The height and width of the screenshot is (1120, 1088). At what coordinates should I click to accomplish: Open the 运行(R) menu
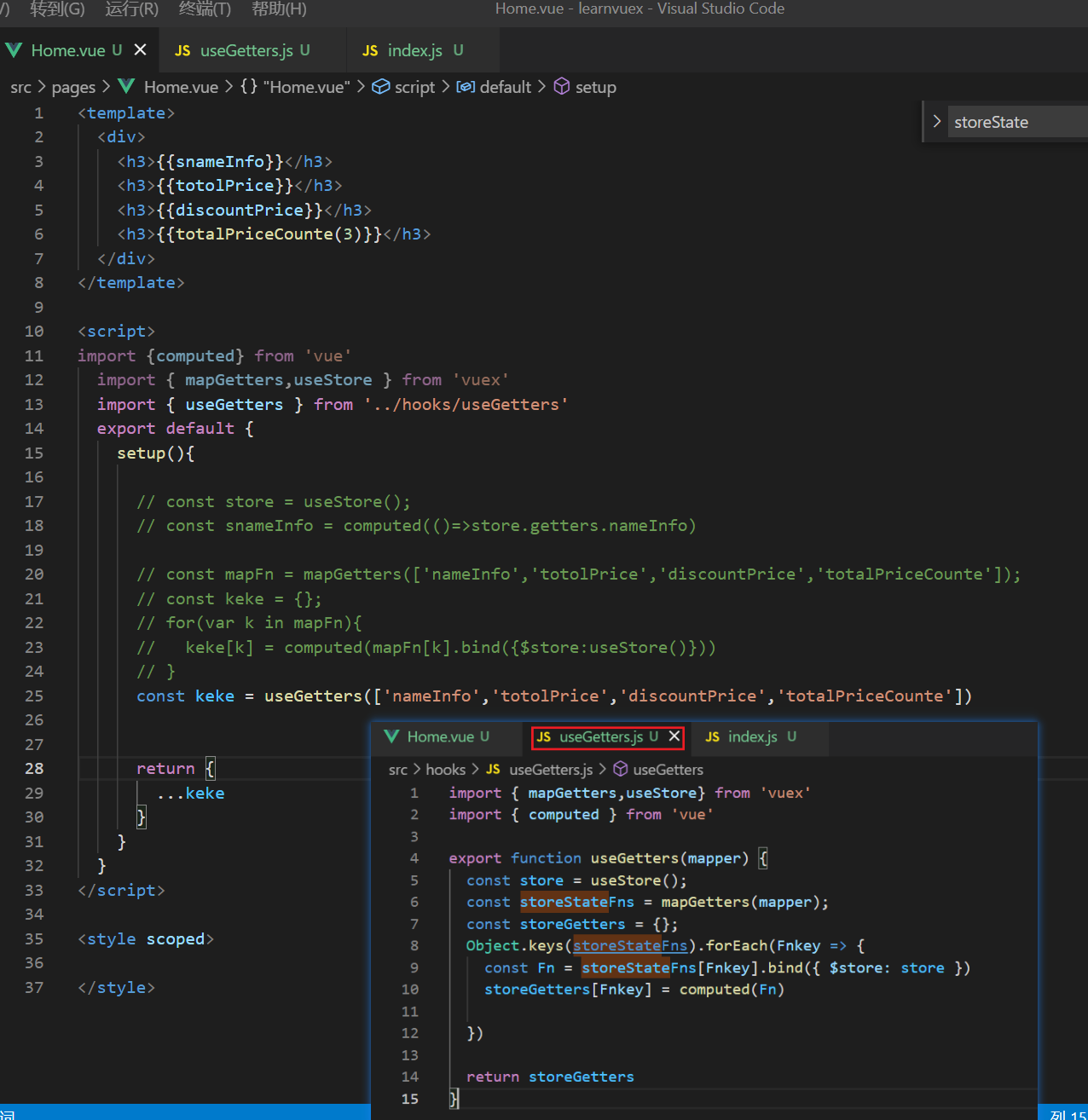(131, 9)
